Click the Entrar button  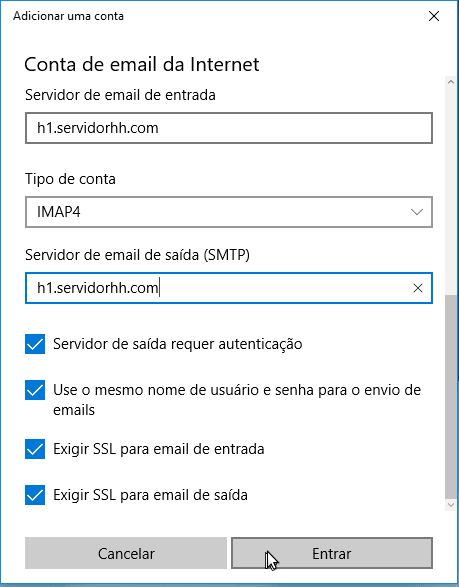pyautogui.click(x=332, y=553)
